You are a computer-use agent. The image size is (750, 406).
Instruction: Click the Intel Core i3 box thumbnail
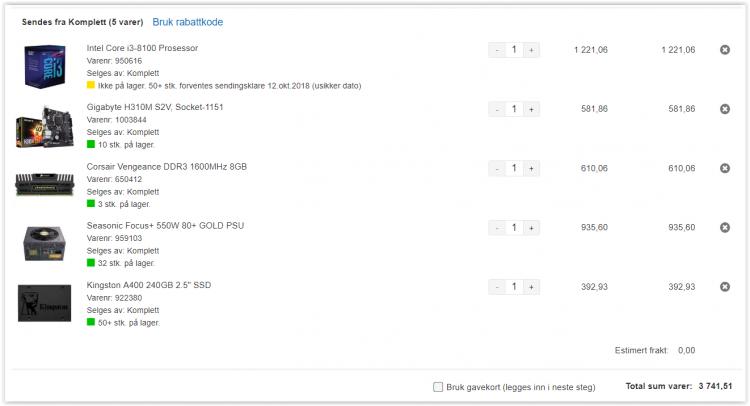pos(44,66)
